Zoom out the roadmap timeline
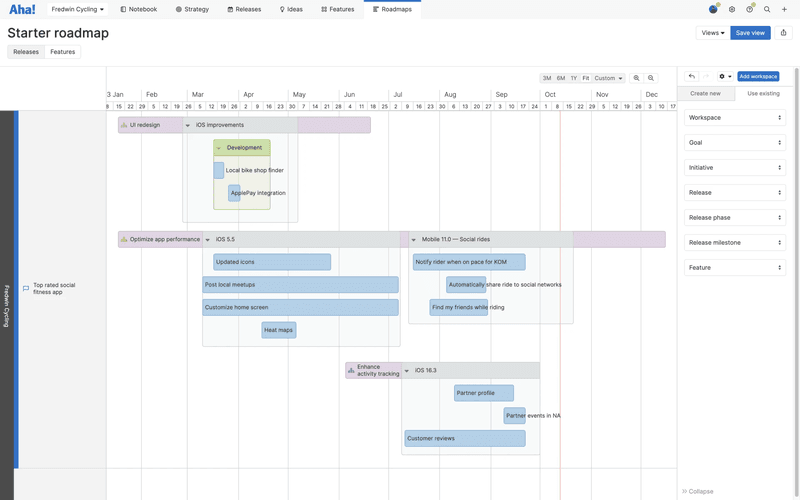This screenshot has width=800, height=500. (x=651, y=78)
